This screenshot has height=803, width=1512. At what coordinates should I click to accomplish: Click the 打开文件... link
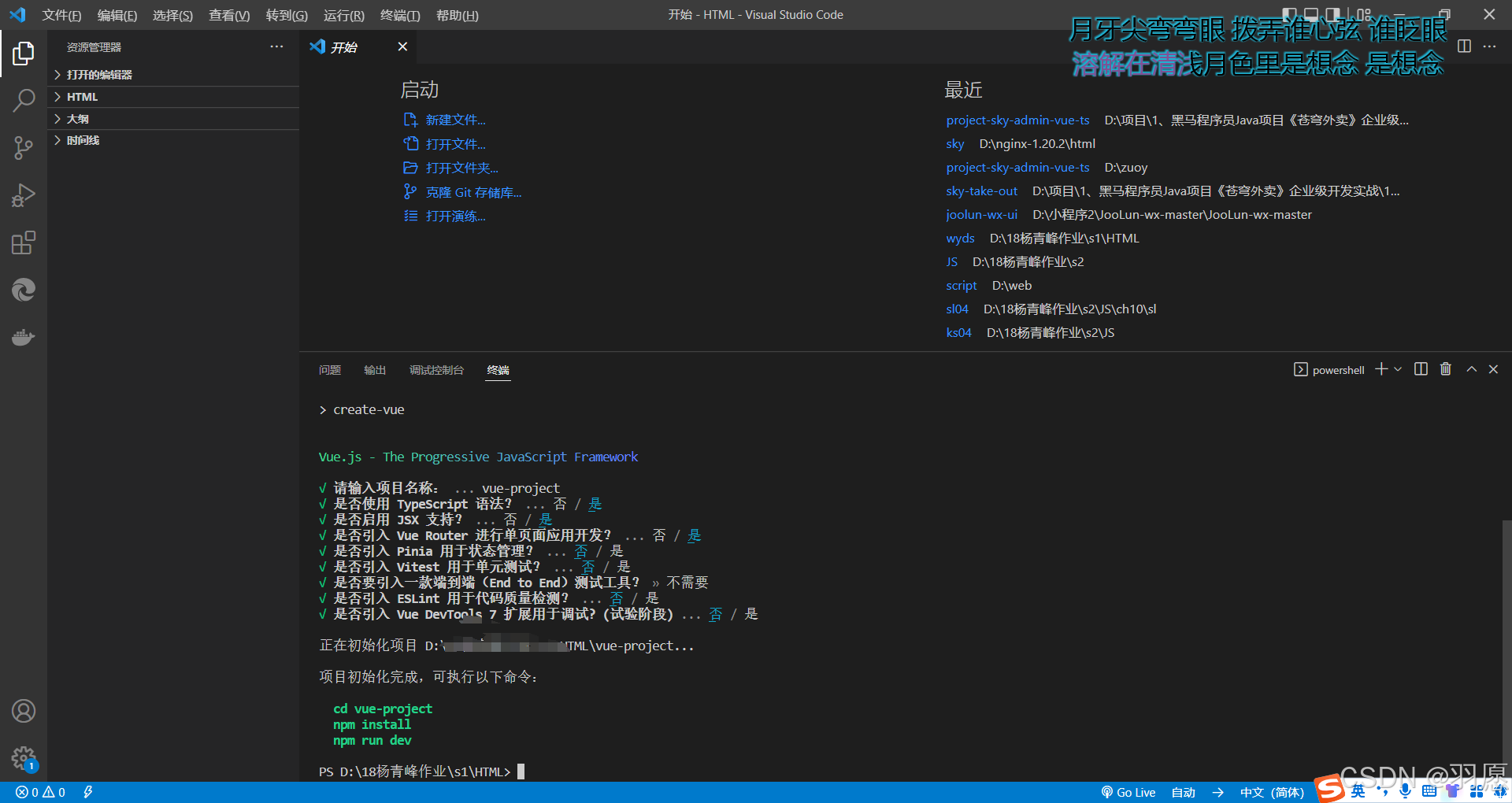[x=445, y=144]
